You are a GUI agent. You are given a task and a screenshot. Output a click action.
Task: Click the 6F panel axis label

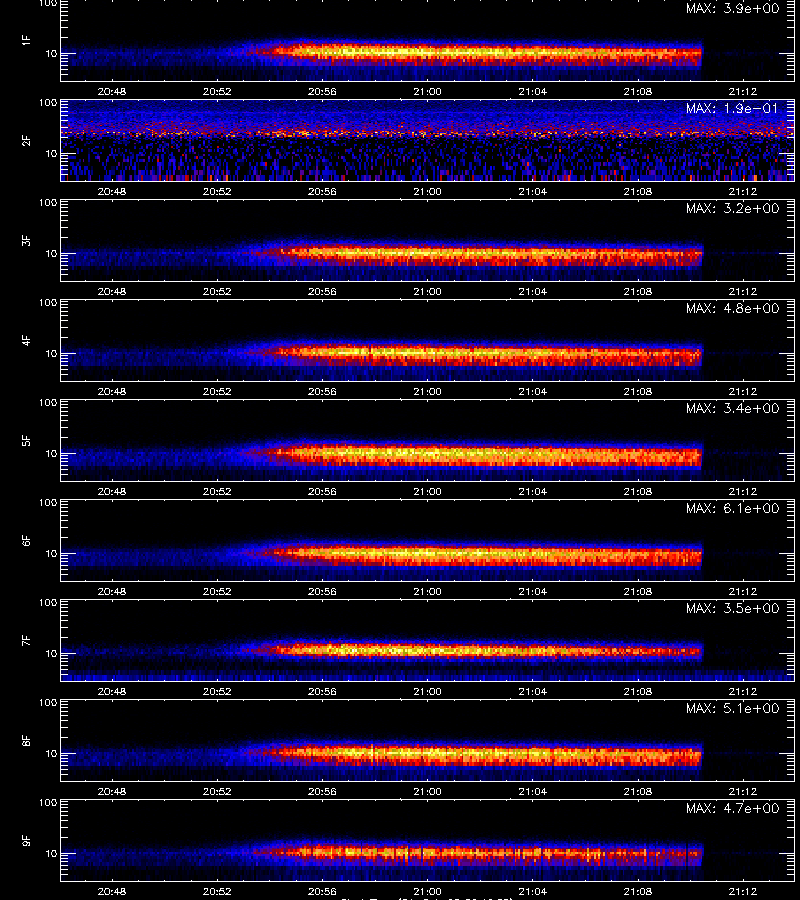tap(26, 541)
